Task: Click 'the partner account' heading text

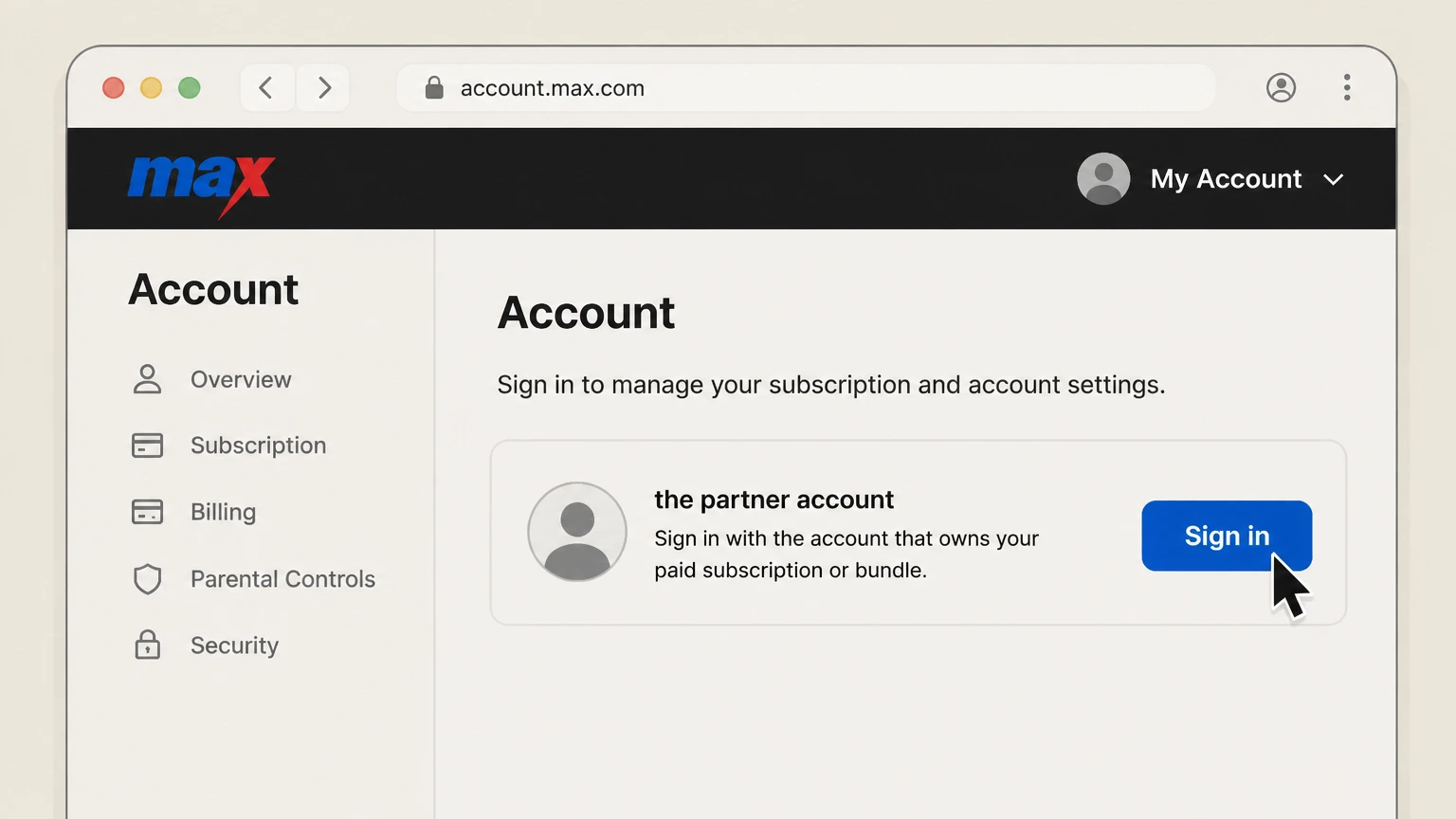Action: [x=773, y=500]
